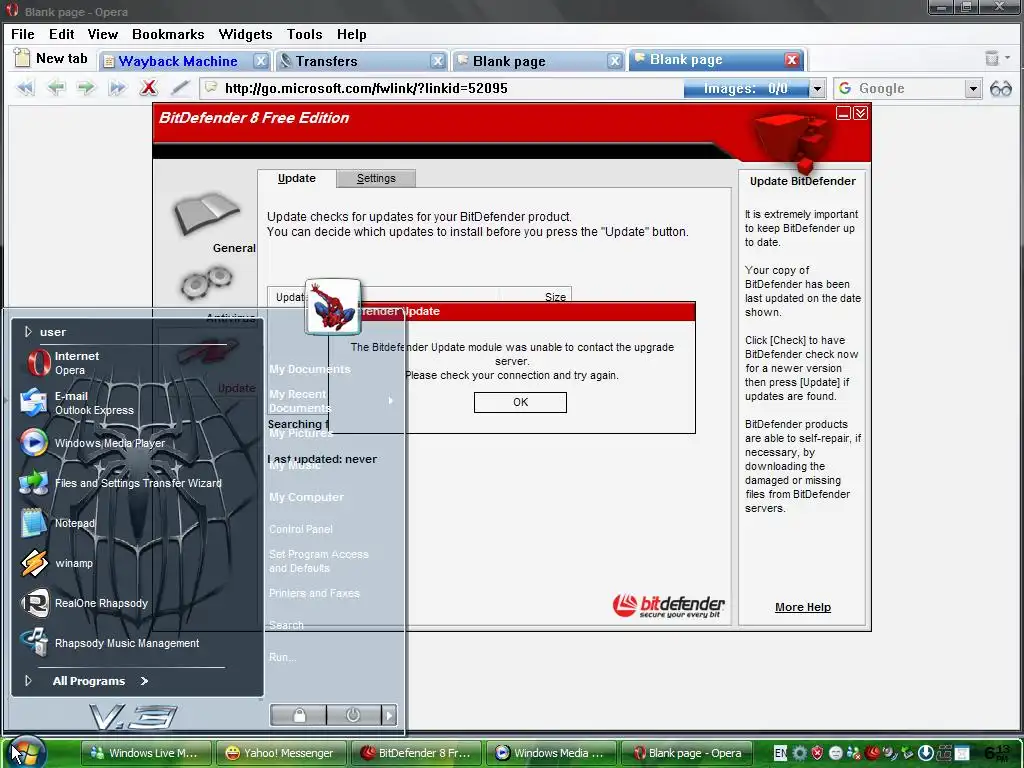The image size is (1024, 768).
Task: Click the Forward arrow in Opera
Action: click(x=86, y=88)
